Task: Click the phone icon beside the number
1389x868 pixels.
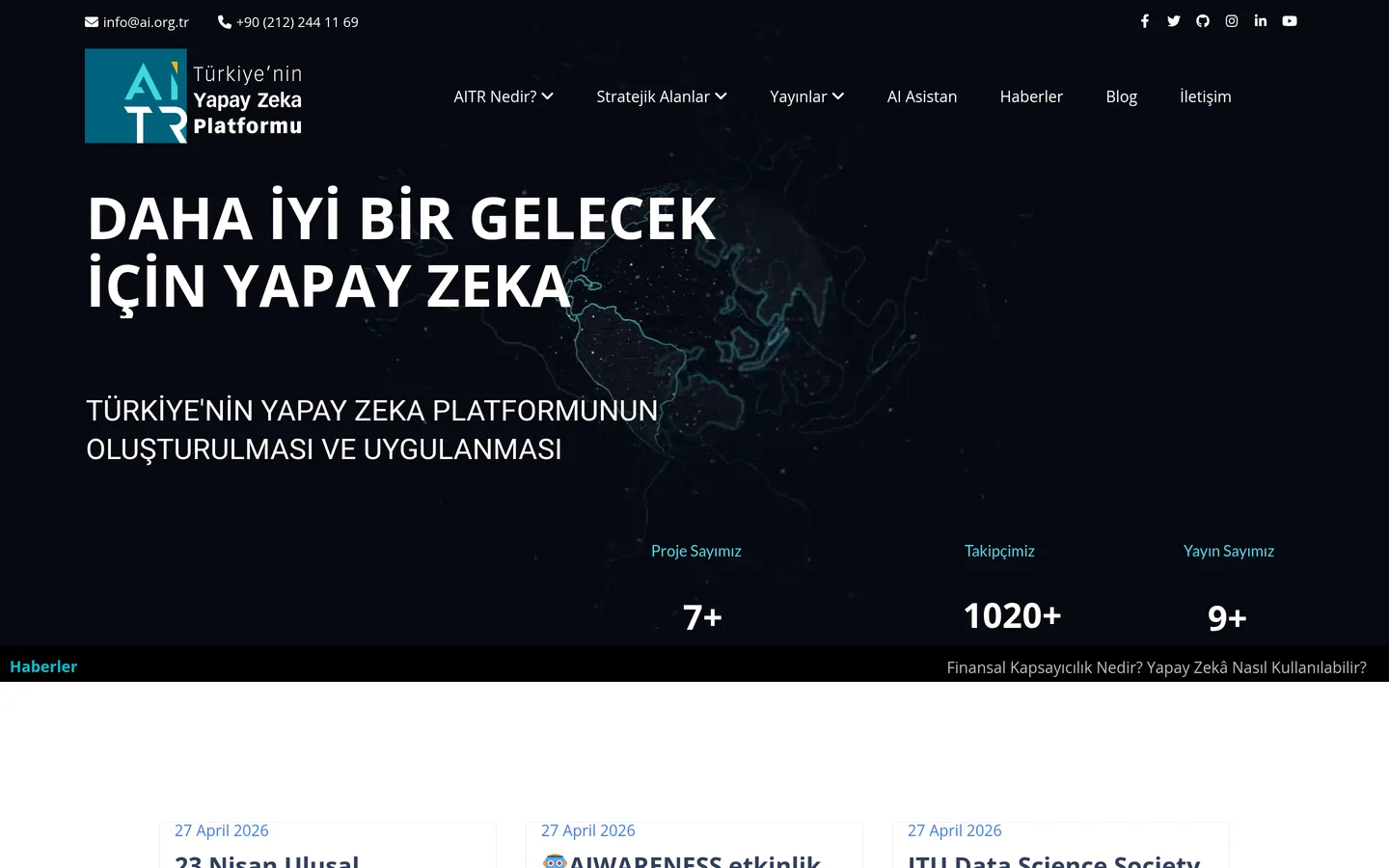Action: (x=225, y=22)
